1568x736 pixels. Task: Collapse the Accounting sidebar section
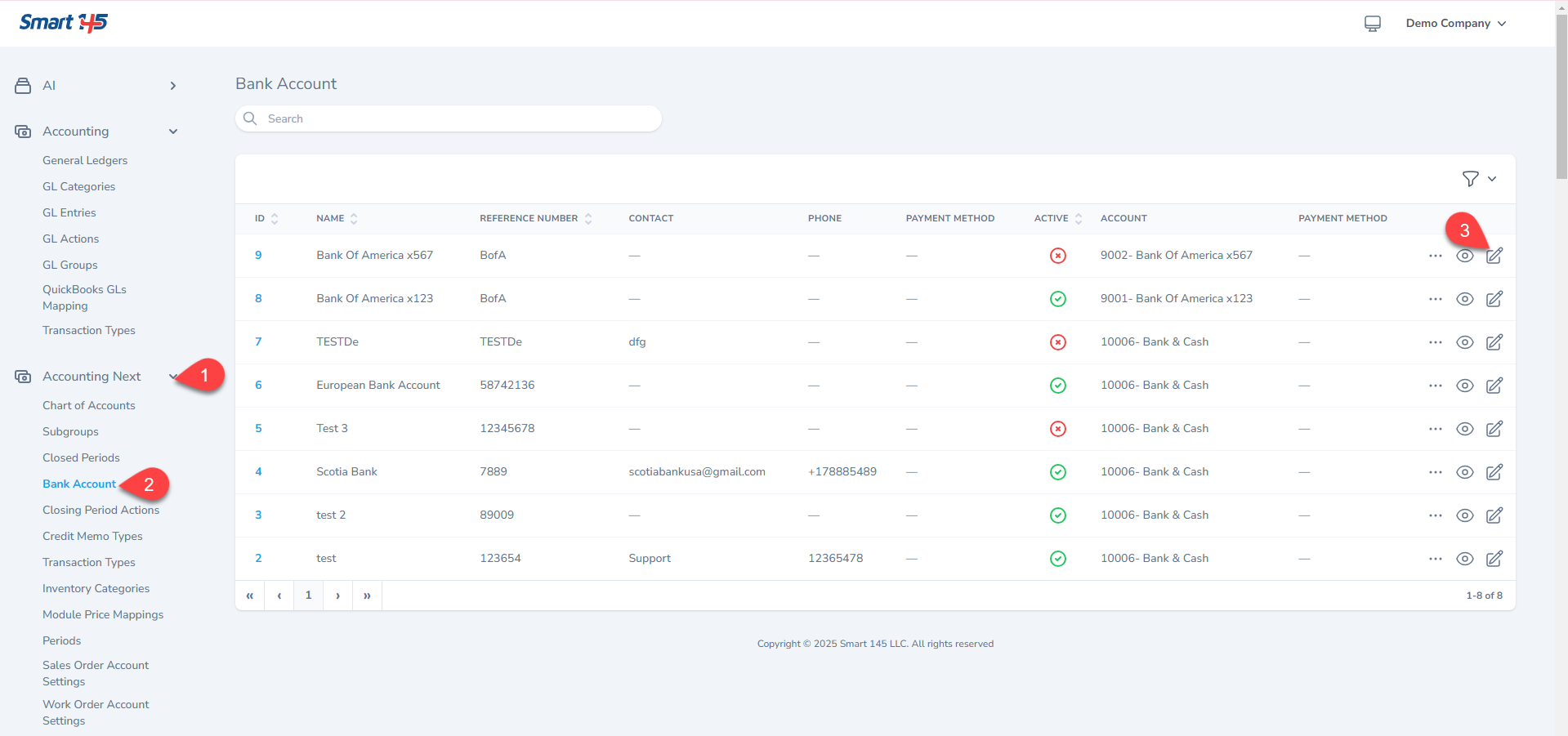(x=172, y=132)
